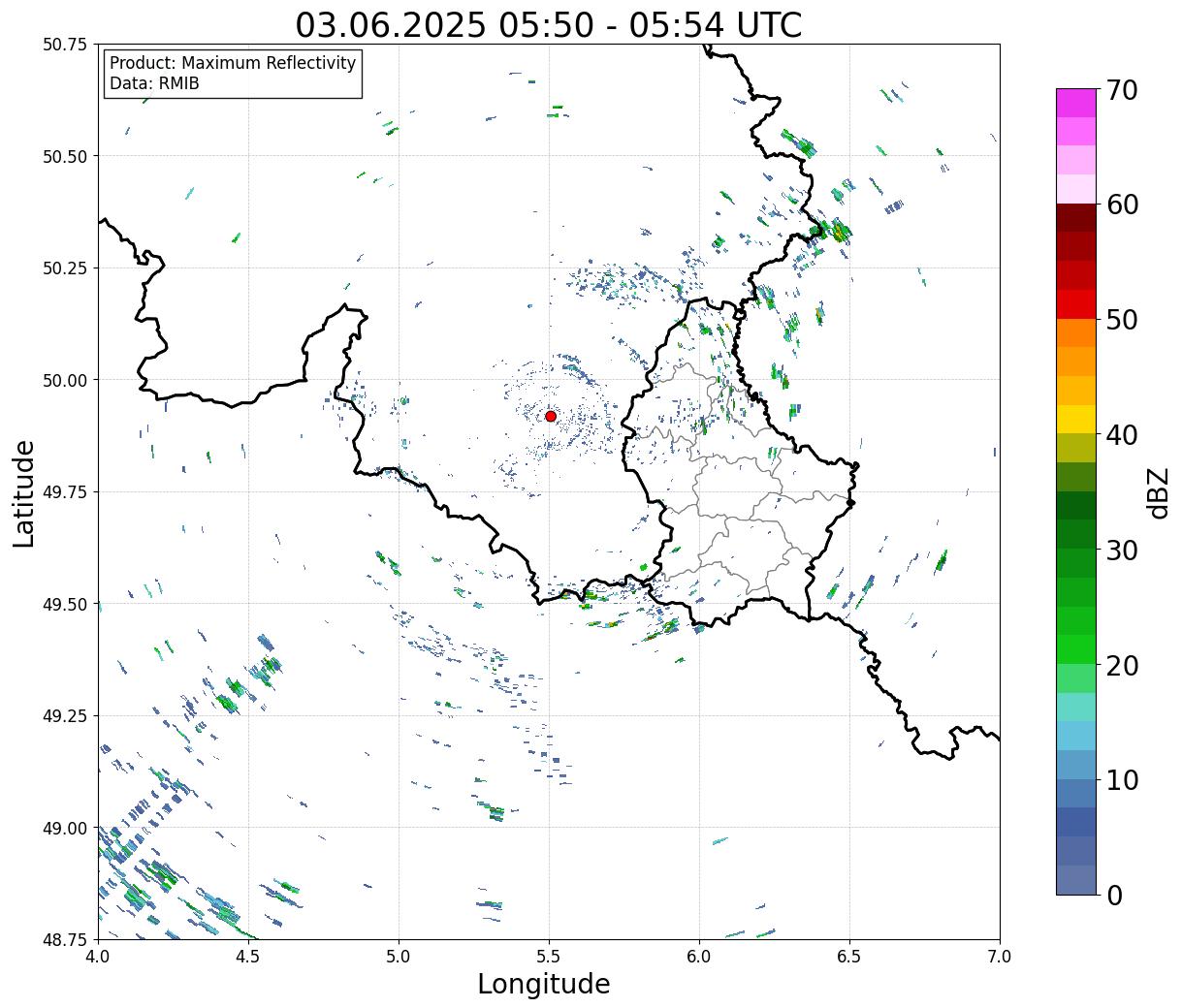This screenshot has height=1008, width=1182.
Task: Click the latitude tick label 50.25
Action: pyautogui.click(x=65, y=268)
